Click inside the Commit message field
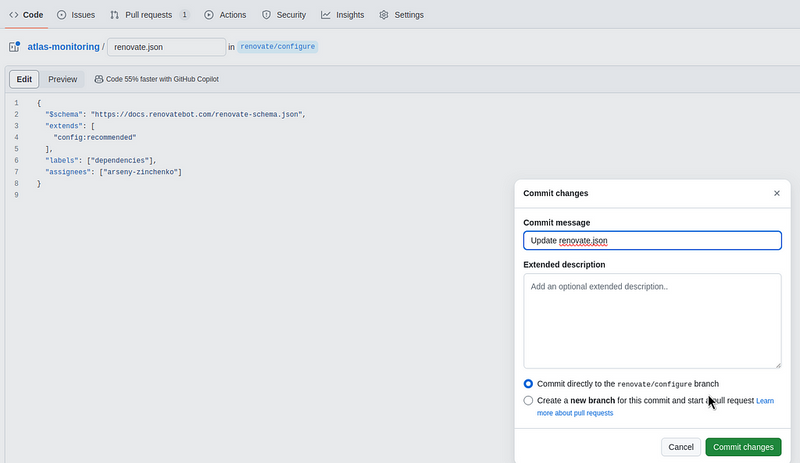 pyautogui.click(x=651, y=240)
